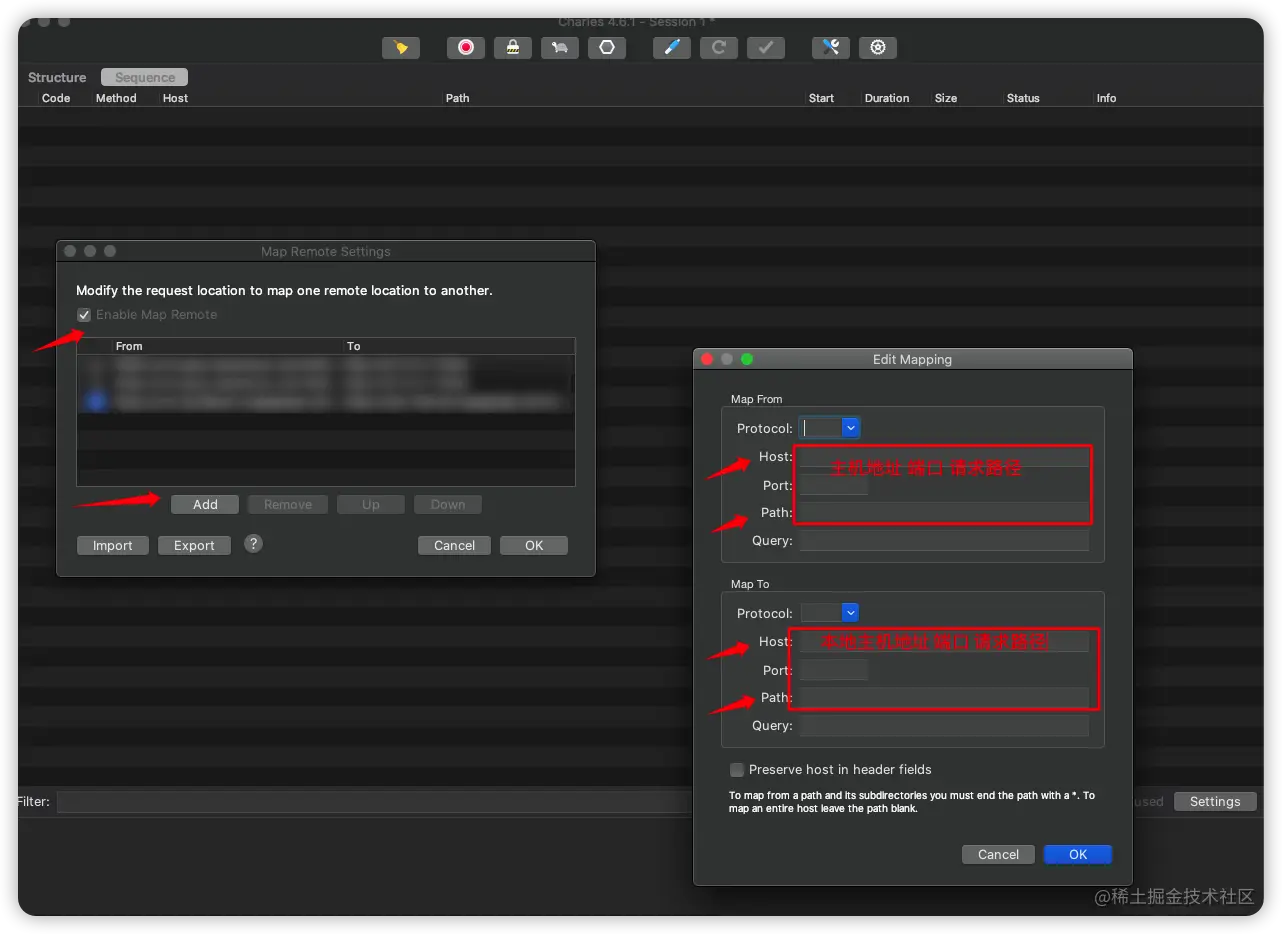Open the settings gear icon in toolbar
The width and height of the screenshot is (1282, 934).
point(878,47)
